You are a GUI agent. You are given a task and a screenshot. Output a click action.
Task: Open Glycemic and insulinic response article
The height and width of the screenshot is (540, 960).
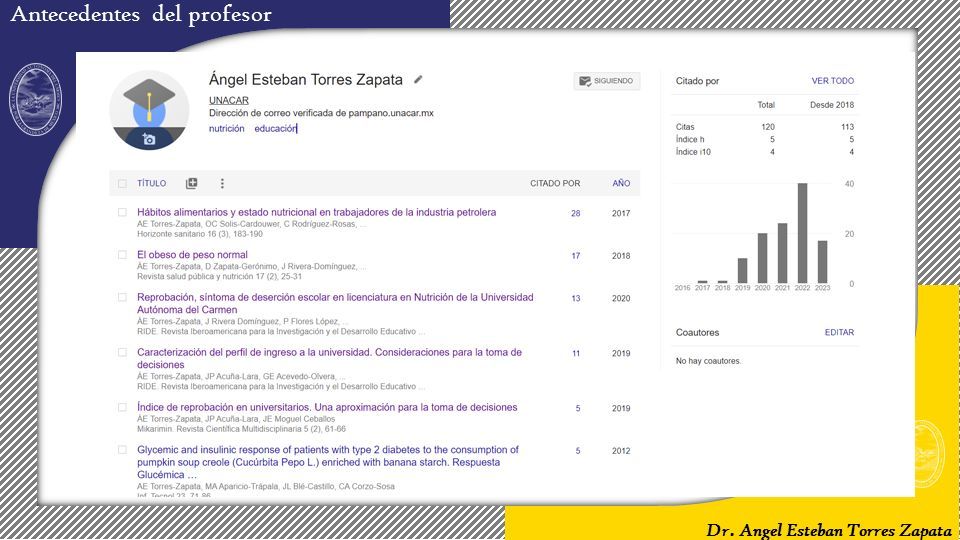click(x=328, y=462)
